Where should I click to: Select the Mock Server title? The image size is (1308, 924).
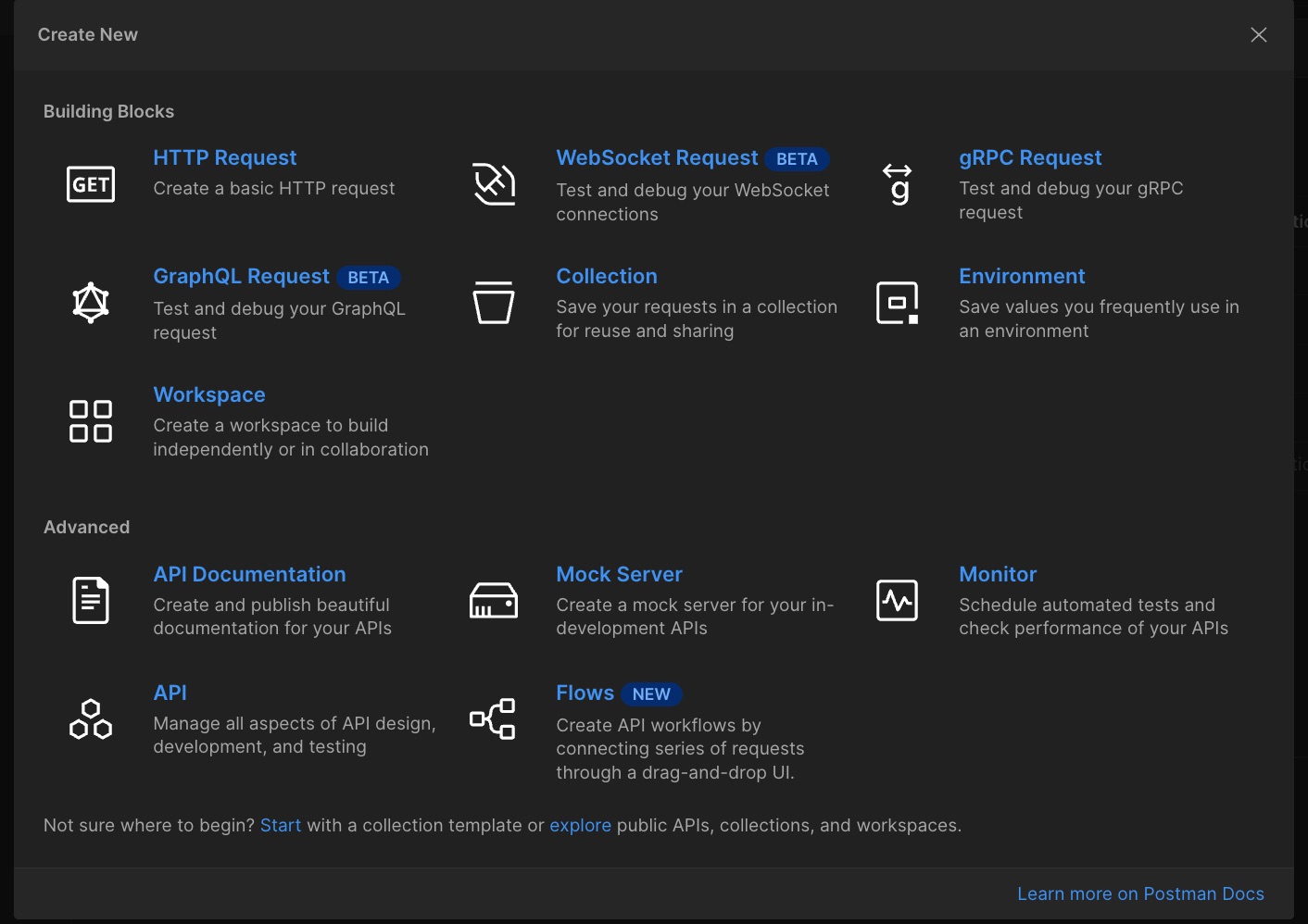pyautogui.click(x=619, y=575)
